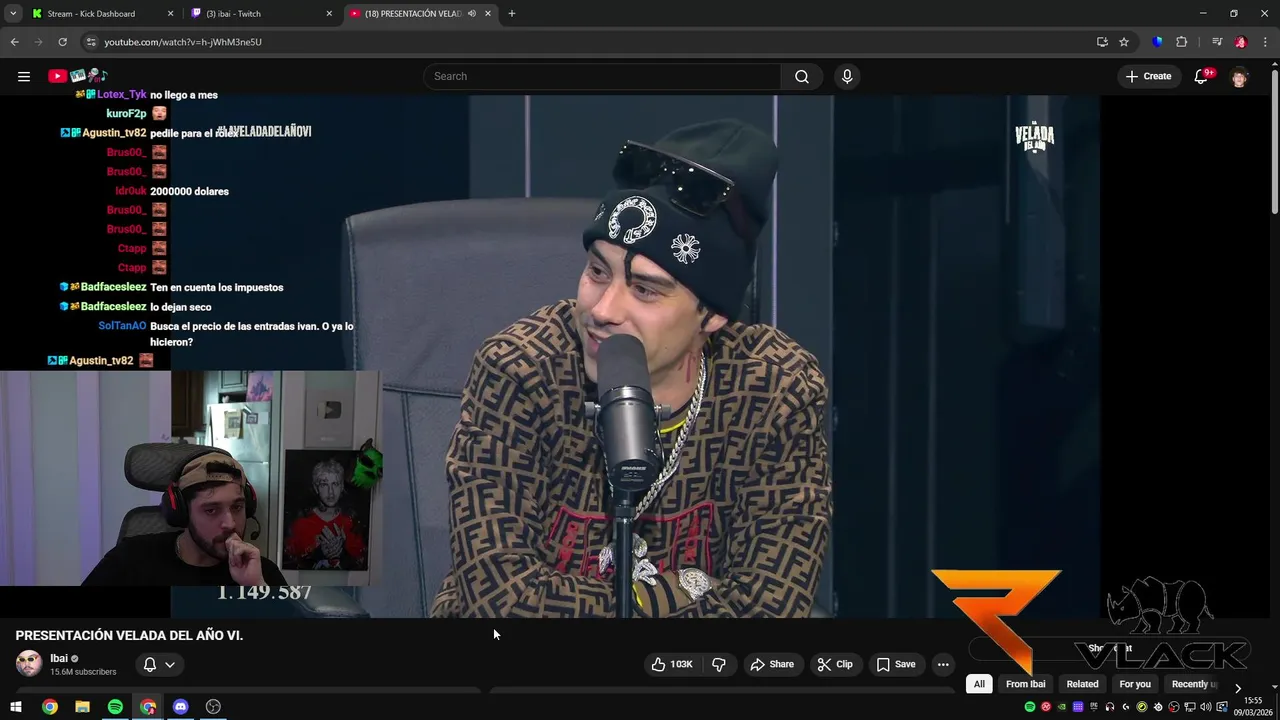This screenshot has height=720, width=1280.
Task: Open the YouTube hamburger guide menu
Action: click(23, 76)
